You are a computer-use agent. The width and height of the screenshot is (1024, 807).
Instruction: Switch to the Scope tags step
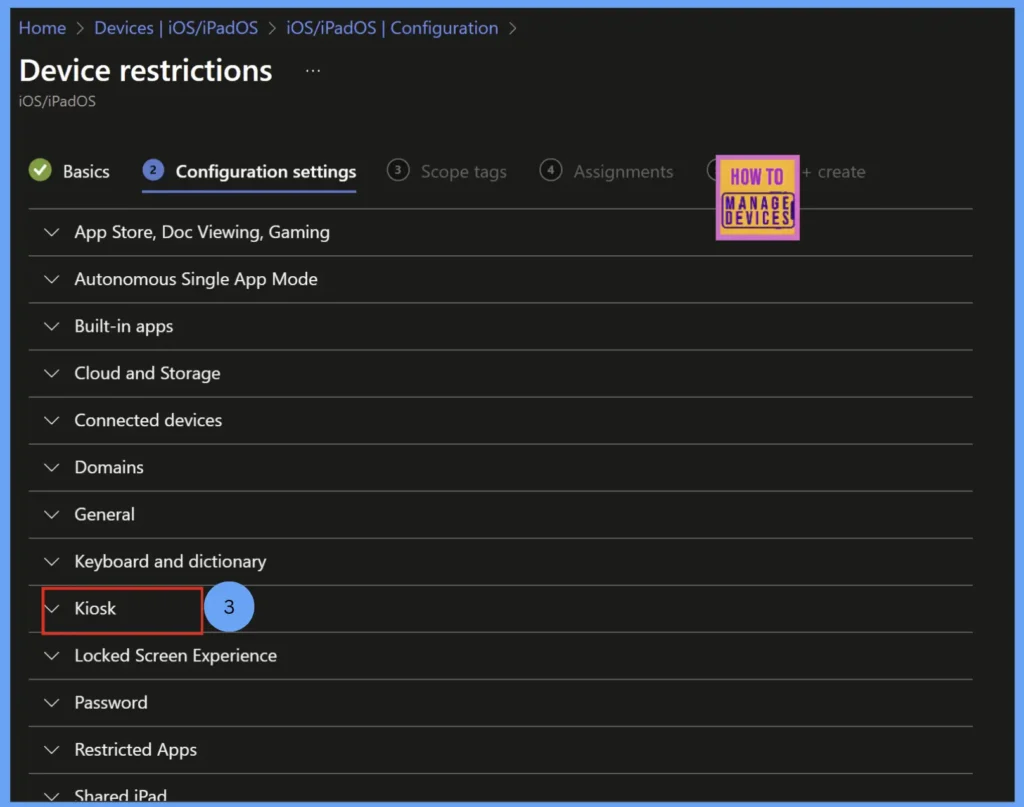click(463, 172)
